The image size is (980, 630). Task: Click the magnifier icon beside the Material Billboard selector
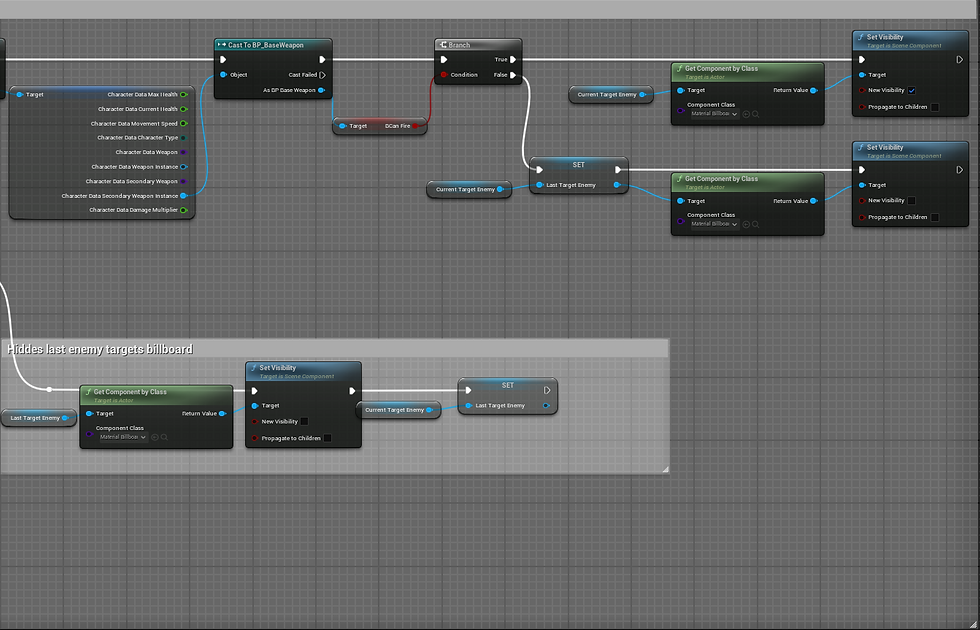(755, 114)
